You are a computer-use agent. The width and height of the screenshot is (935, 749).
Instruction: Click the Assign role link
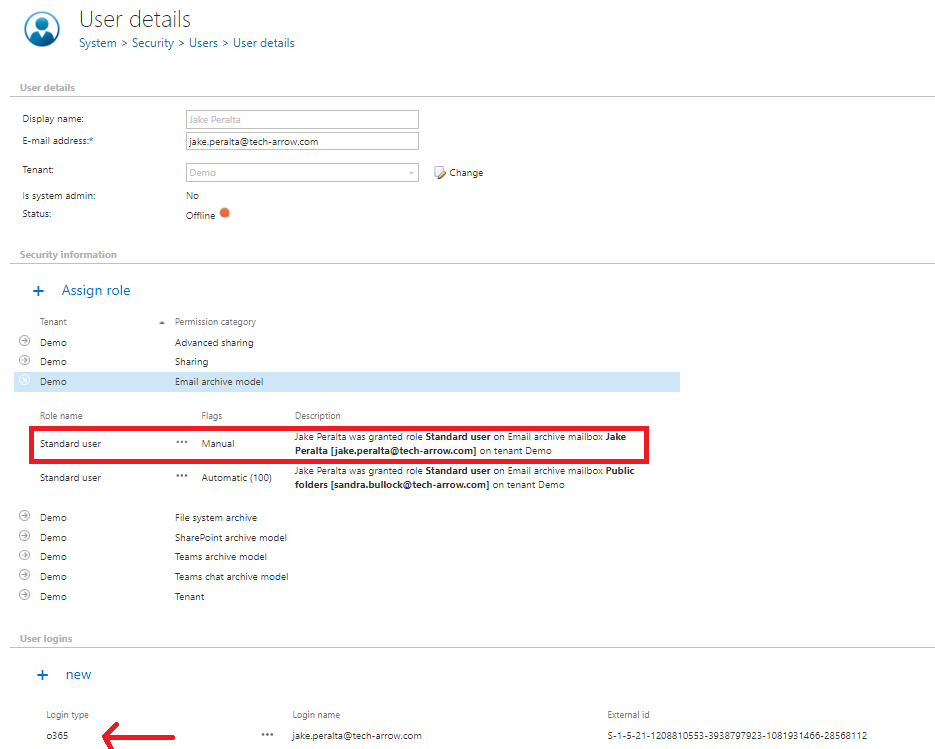point(96,290)
